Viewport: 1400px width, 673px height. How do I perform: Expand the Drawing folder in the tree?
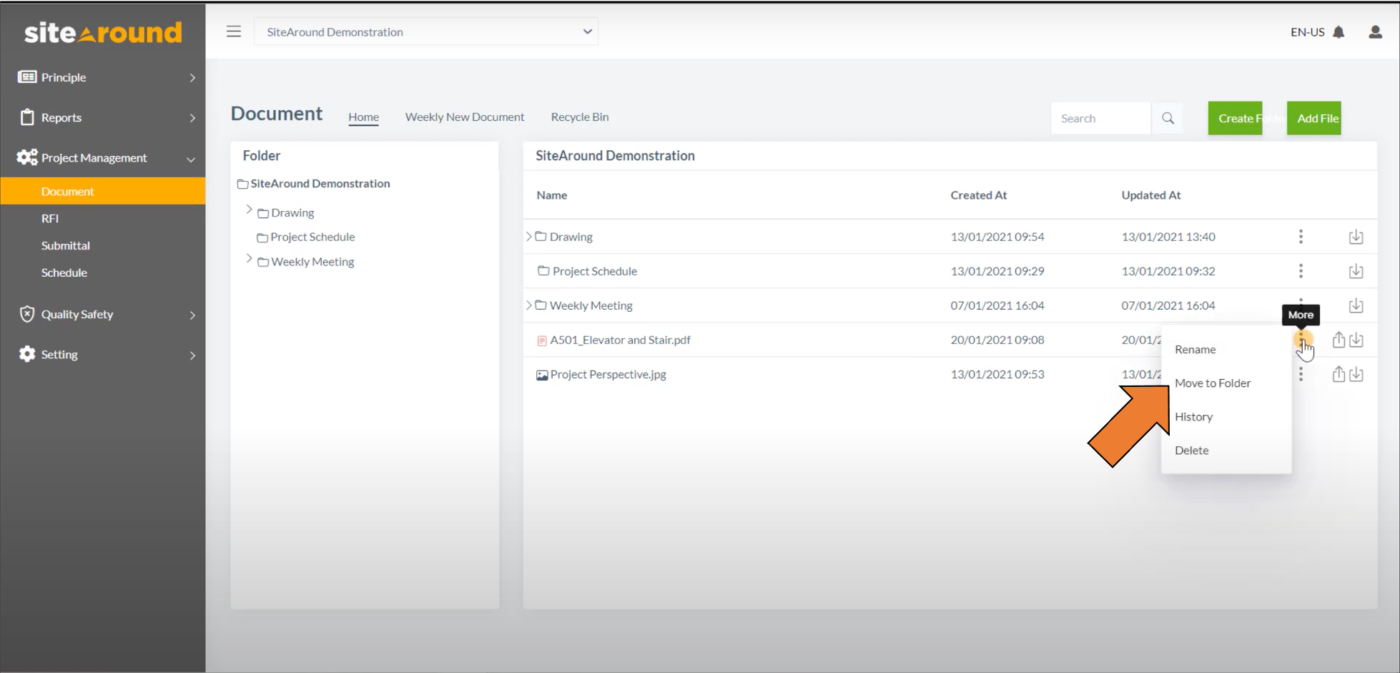click(x=249, y=211)
